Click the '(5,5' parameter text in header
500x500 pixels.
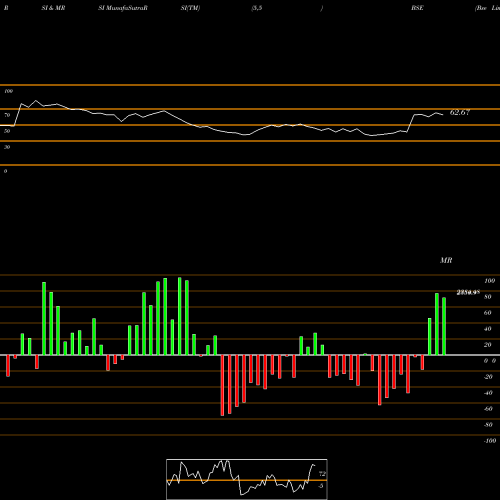(257, 8)
